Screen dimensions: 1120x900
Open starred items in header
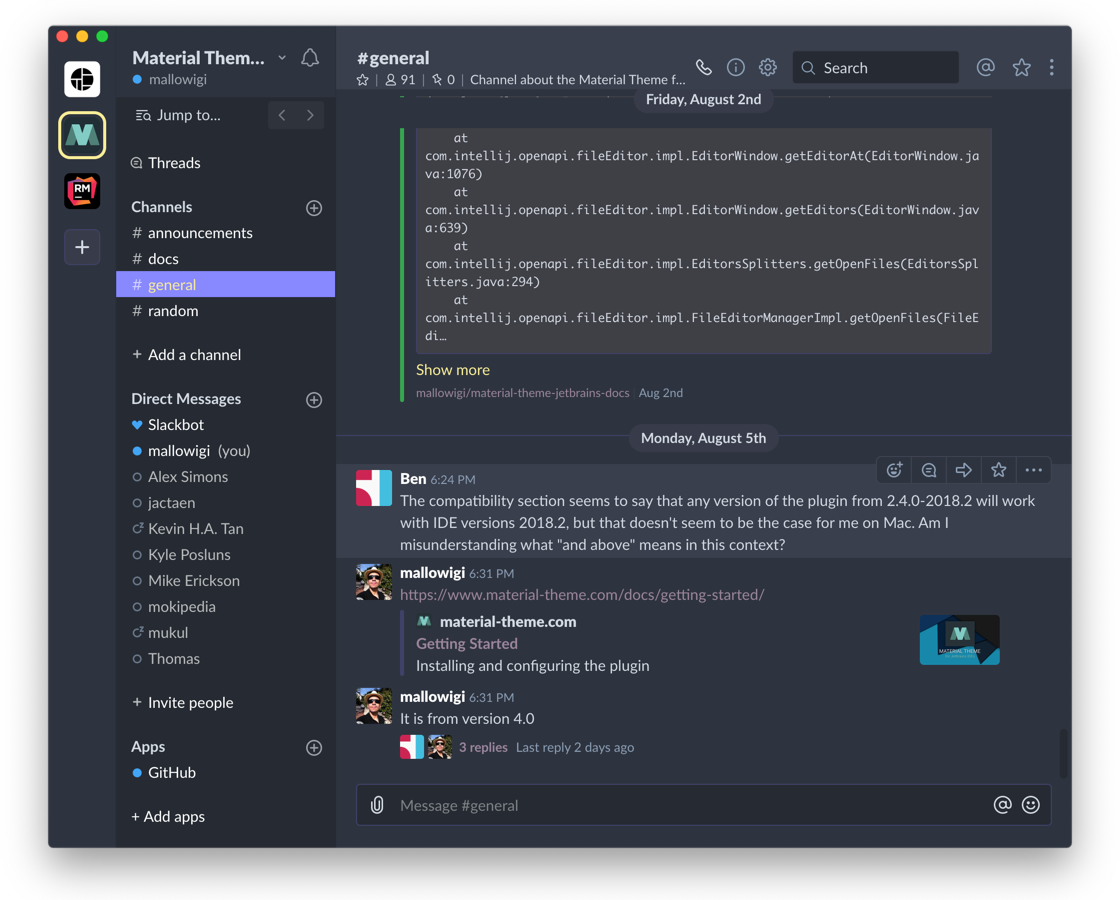coord(1021,67)
